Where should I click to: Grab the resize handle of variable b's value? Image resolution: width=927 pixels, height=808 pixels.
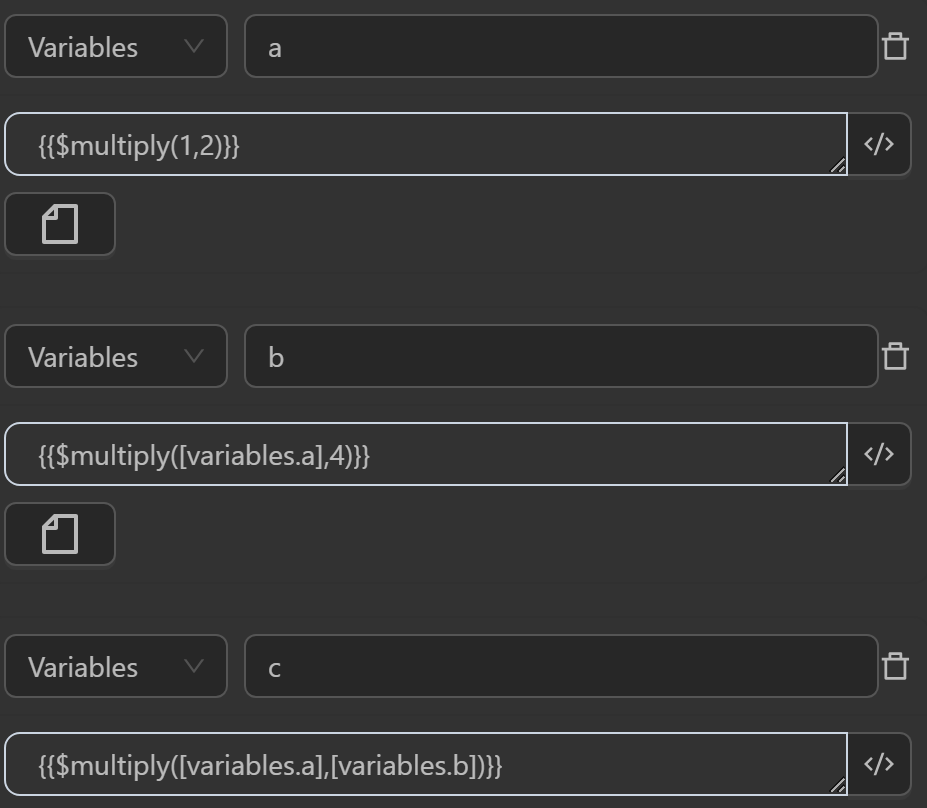point(838,476)
